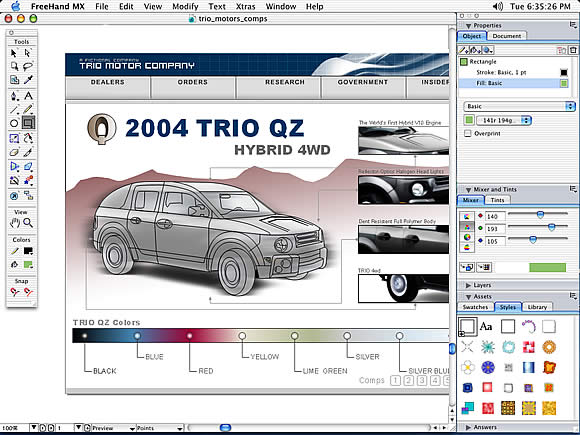
Task: Select the Ellipse tool
Action: pos(14,123)
